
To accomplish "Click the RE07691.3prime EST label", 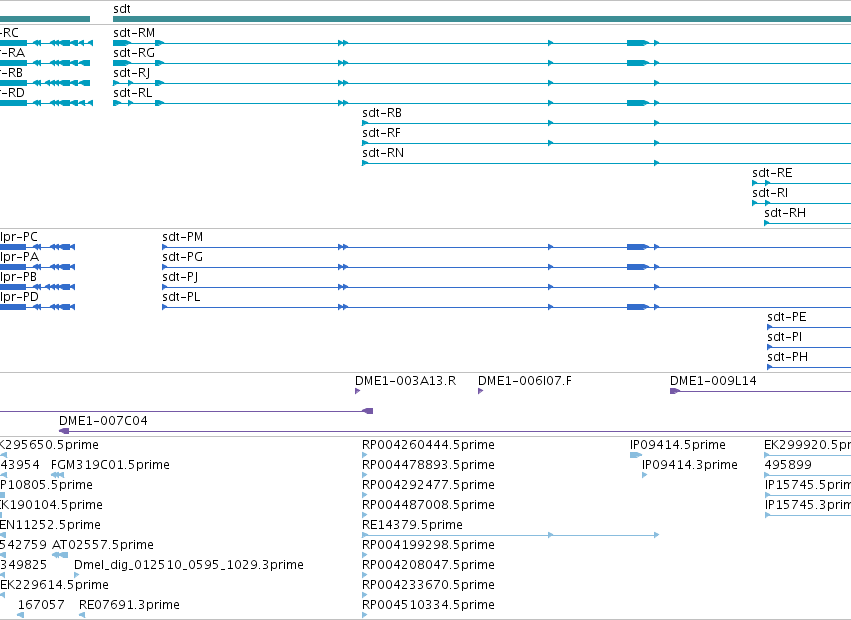I will tap(129, 605).
